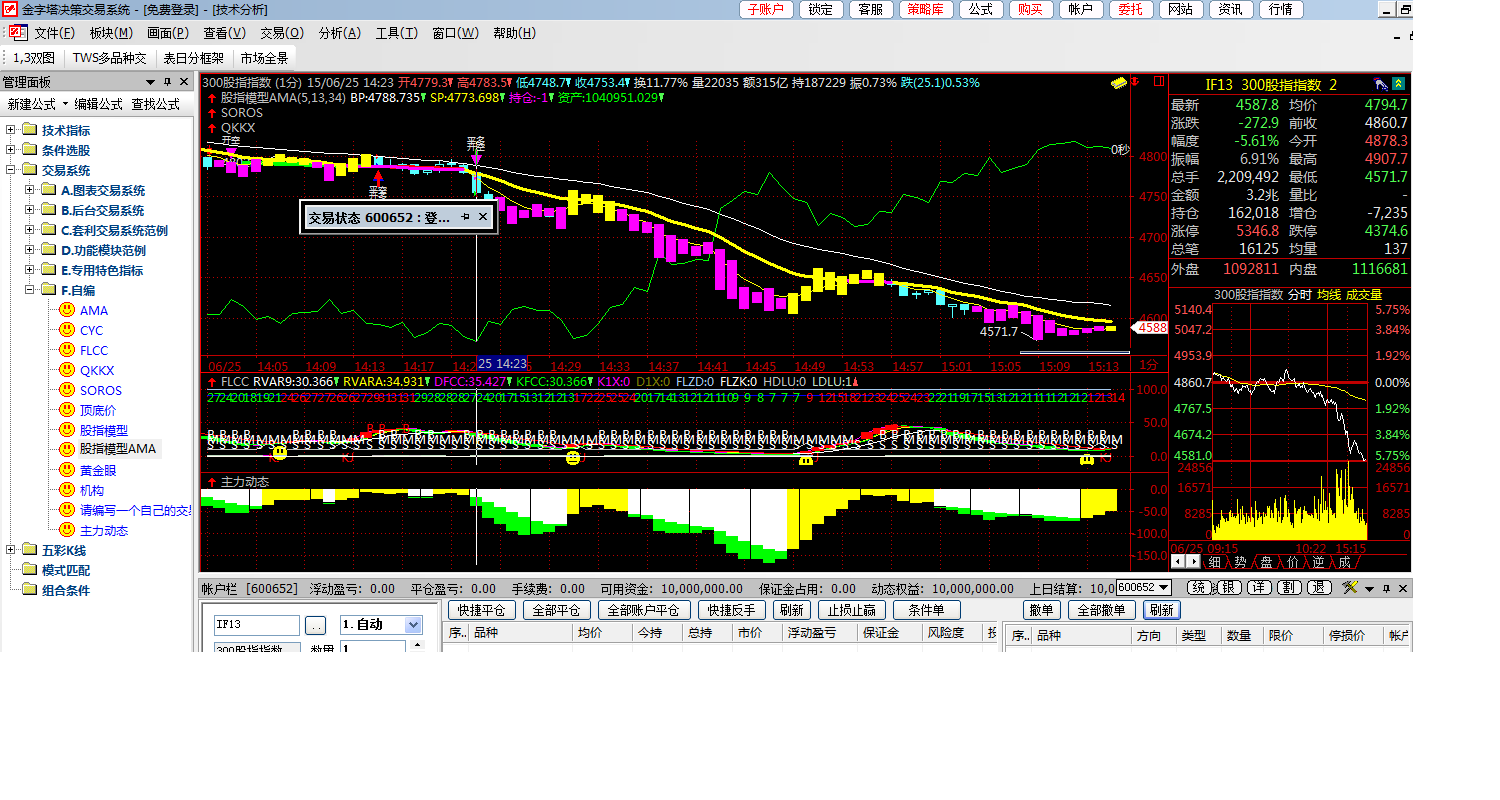Viewport: 1500px width, 800px height.
Task: Click the IF13 contract input field
Action: [257, 625]
